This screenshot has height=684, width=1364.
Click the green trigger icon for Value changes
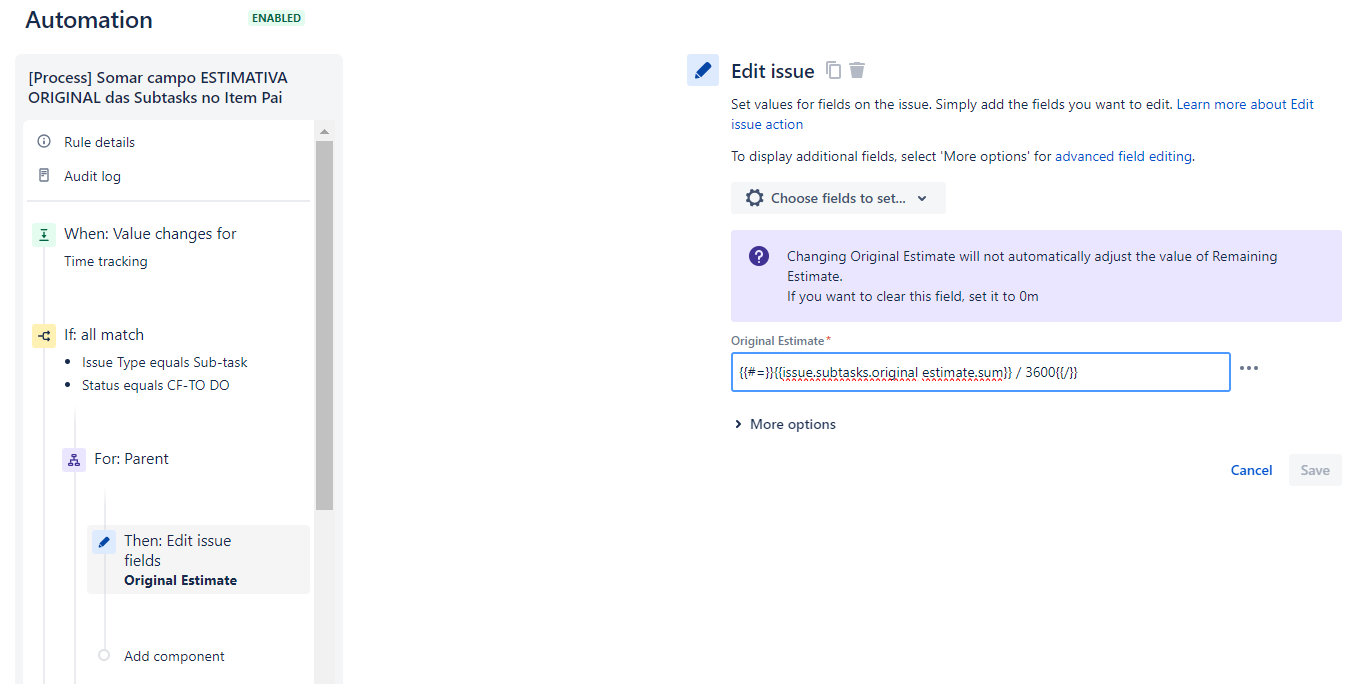click(43, 234)
